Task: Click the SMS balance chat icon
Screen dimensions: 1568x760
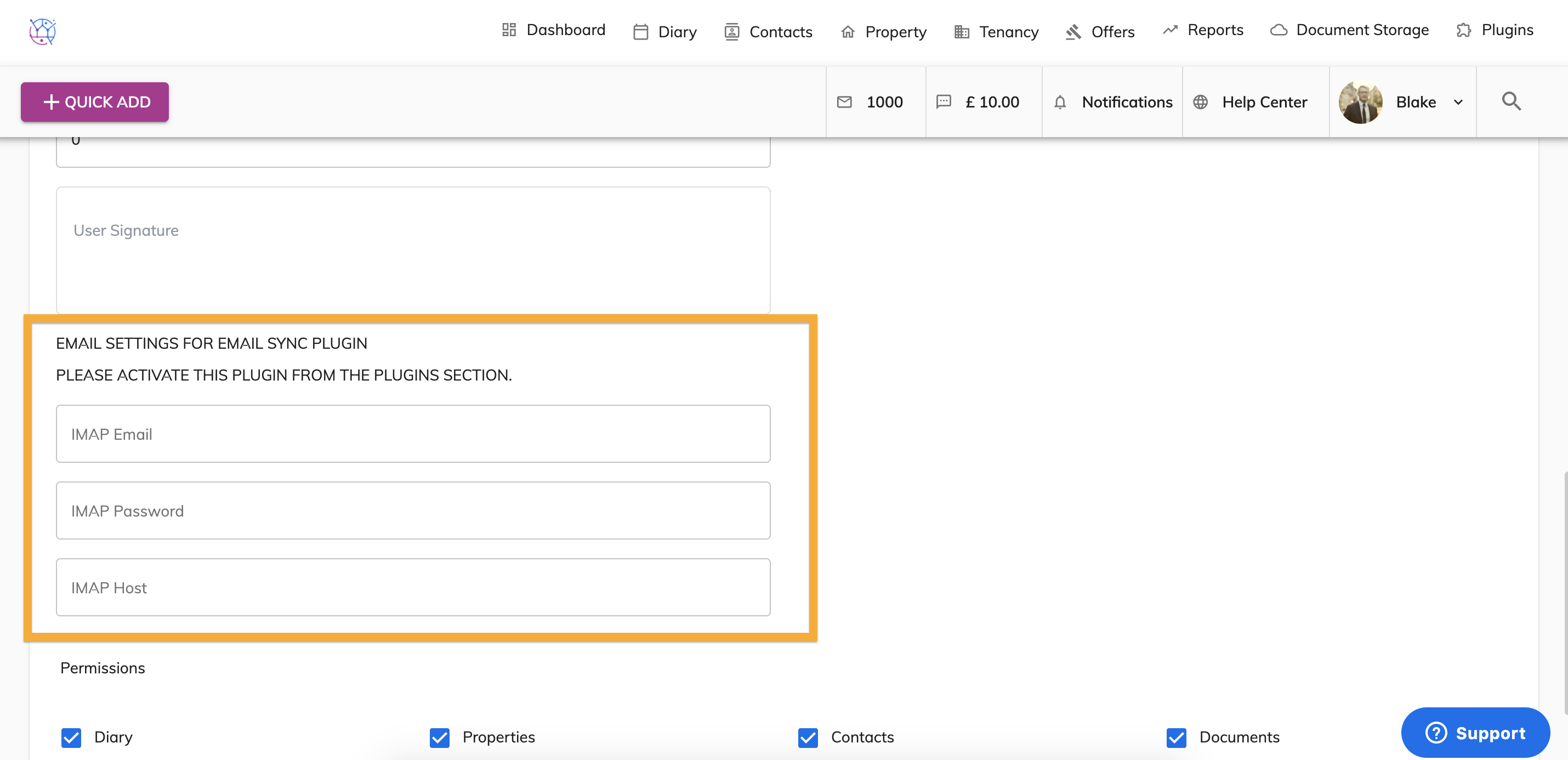Action: (x=944, y=101)
